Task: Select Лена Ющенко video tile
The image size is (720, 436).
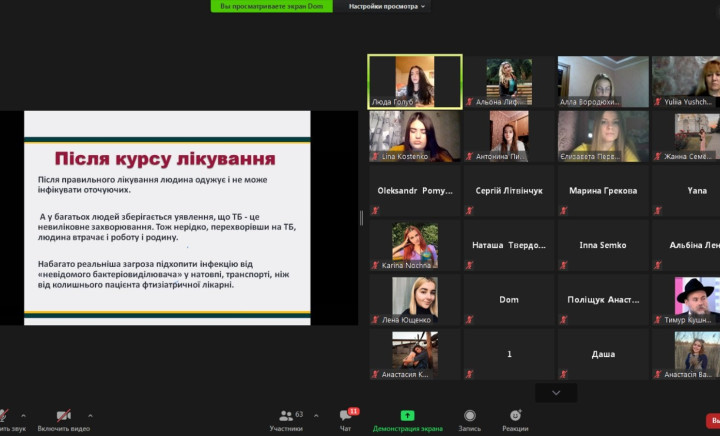Action: click(x=415, y=300)
